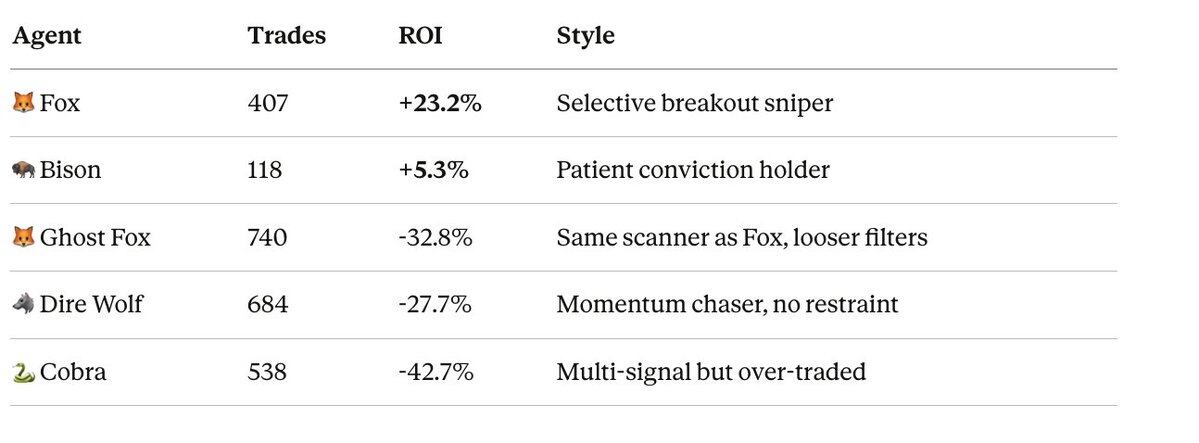Select the Agent column header
The width and height of the screenshot is (1199, 443).
click(x=46, y=36)
